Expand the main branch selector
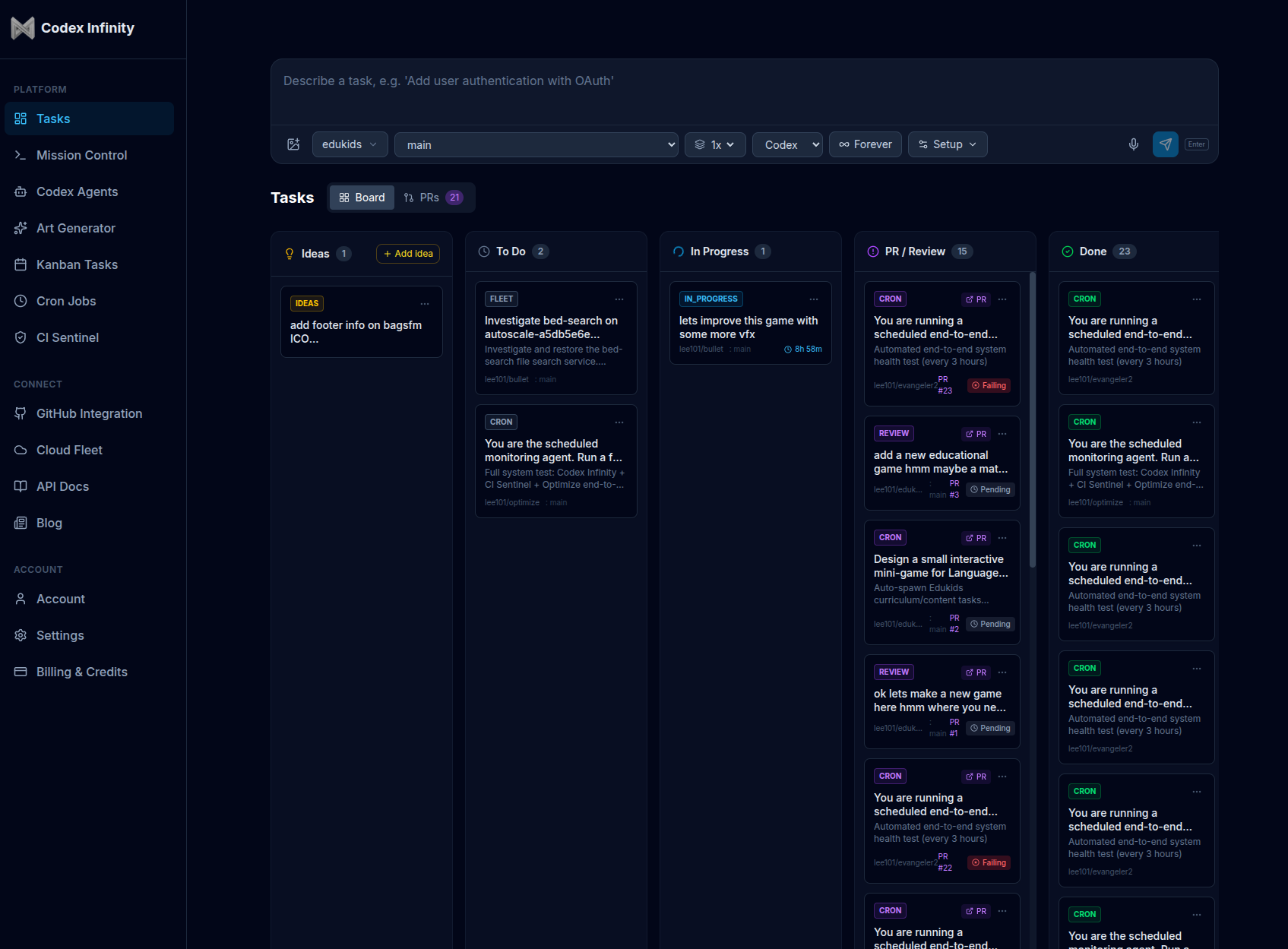Viewport: 1288px width, 949px height. pos(536,144)
